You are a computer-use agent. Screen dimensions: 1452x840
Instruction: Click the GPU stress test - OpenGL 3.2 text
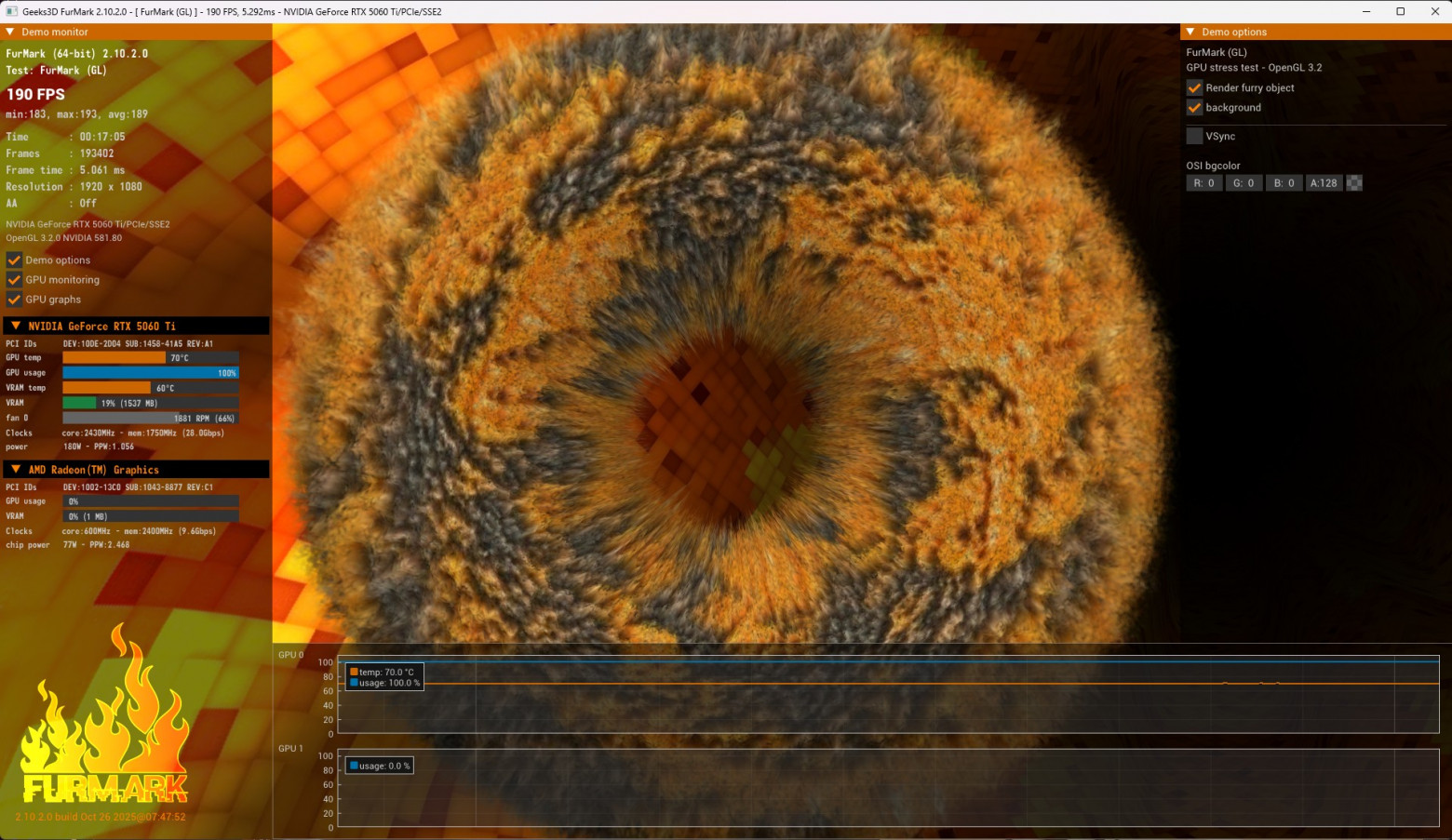[x=1254, y=68]
